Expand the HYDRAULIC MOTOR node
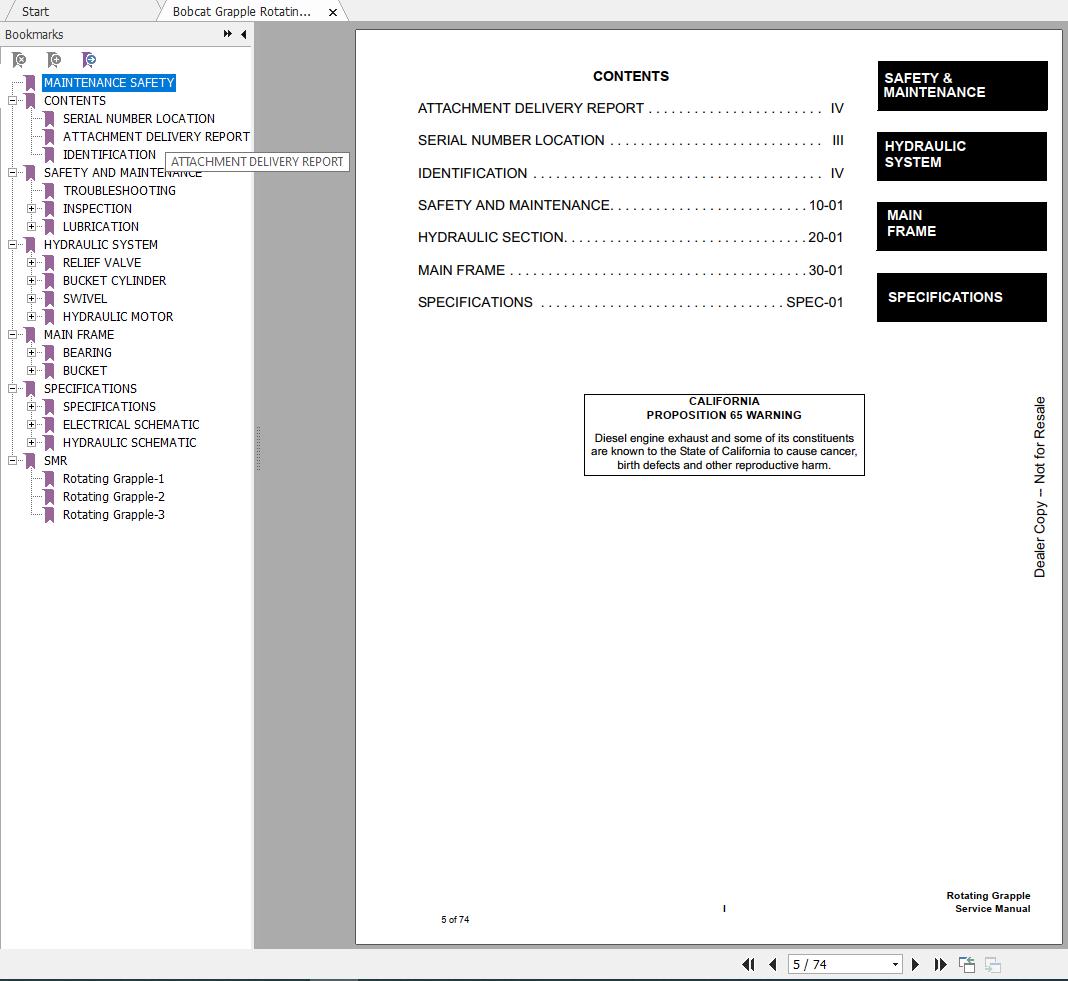This screenshot has height=981, width=1068. [31, 317]
